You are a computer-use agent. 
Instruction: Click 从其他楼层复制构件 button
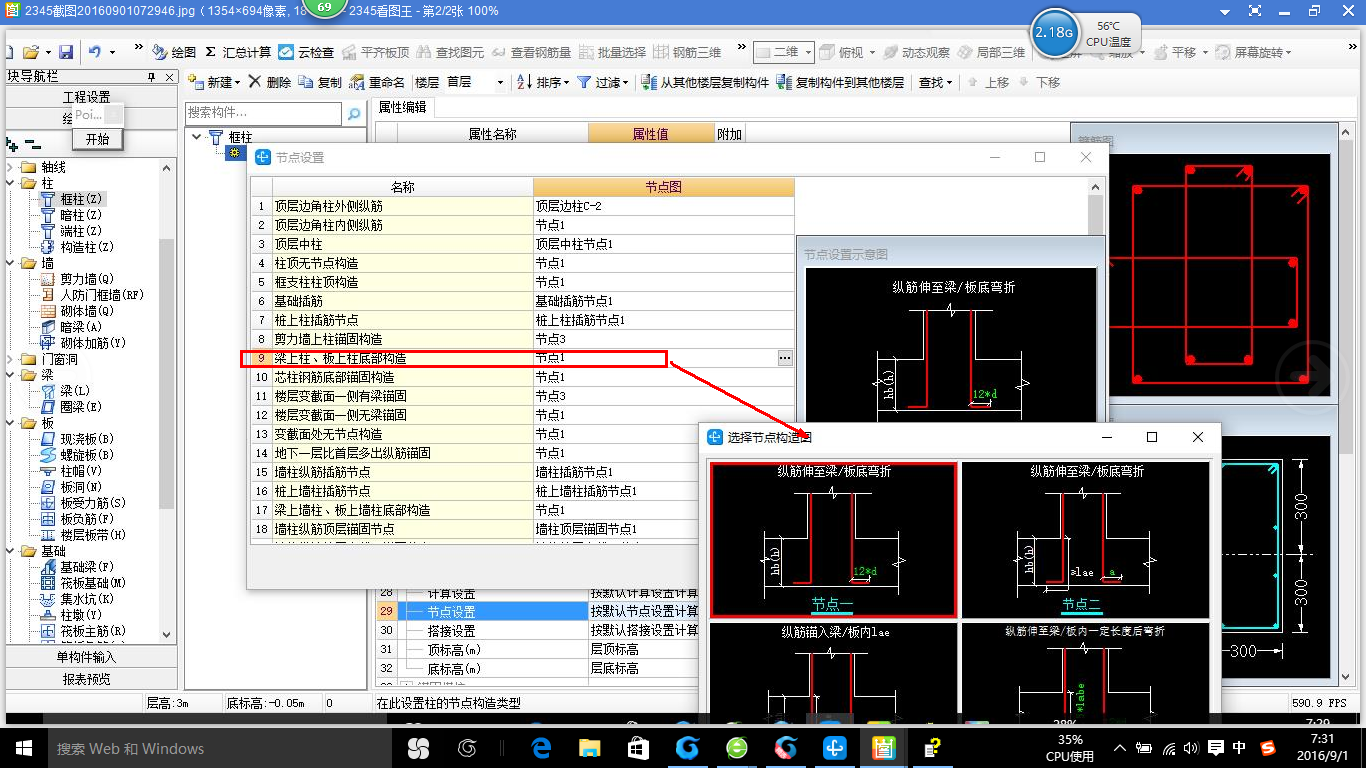point(705,82)
